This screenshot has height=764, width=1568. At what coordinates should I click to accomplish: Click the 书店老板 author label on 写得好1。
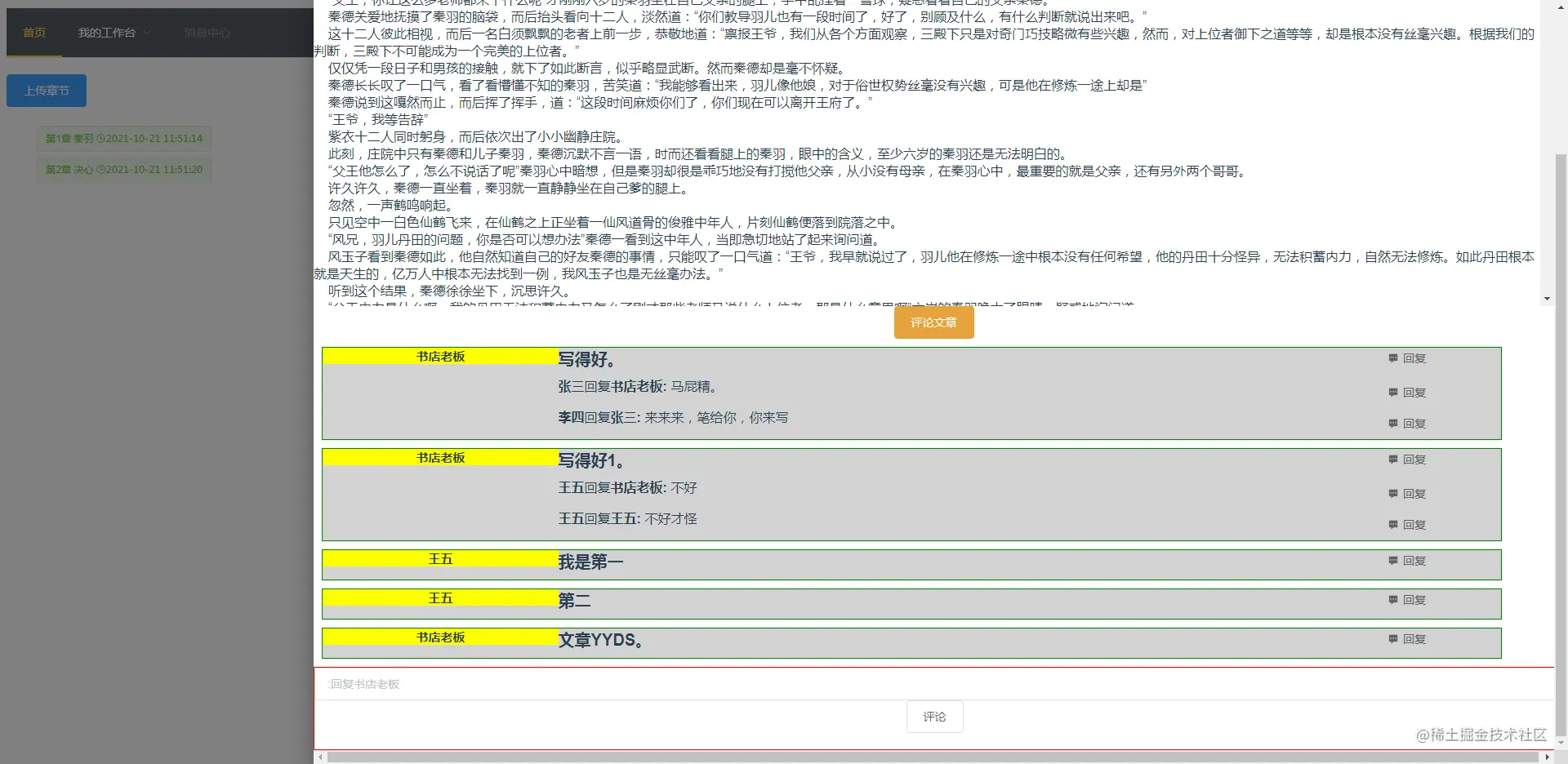[x=441, y=458]
